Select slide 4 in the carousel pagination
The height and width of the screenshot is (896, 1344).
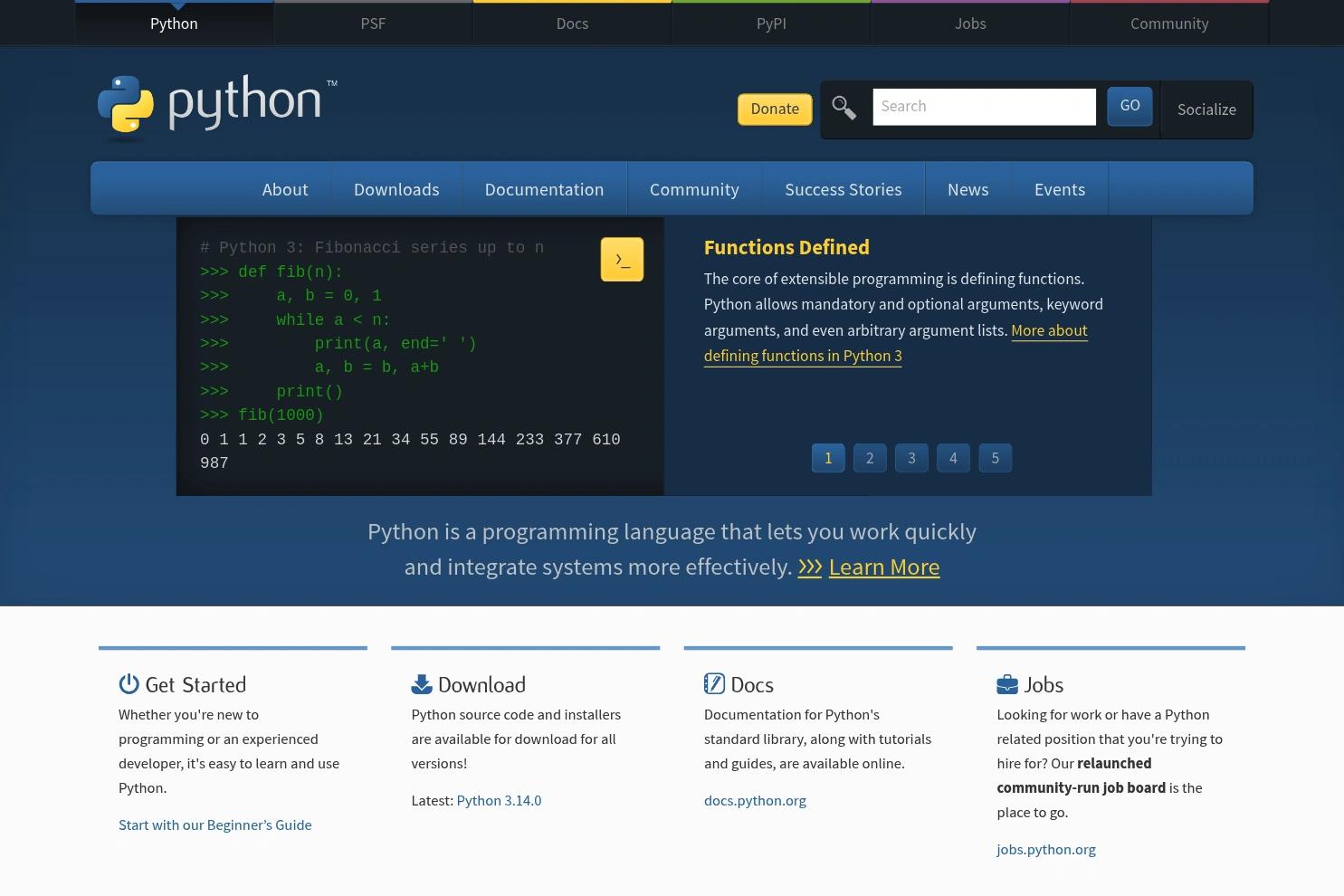tap(952, 457)
